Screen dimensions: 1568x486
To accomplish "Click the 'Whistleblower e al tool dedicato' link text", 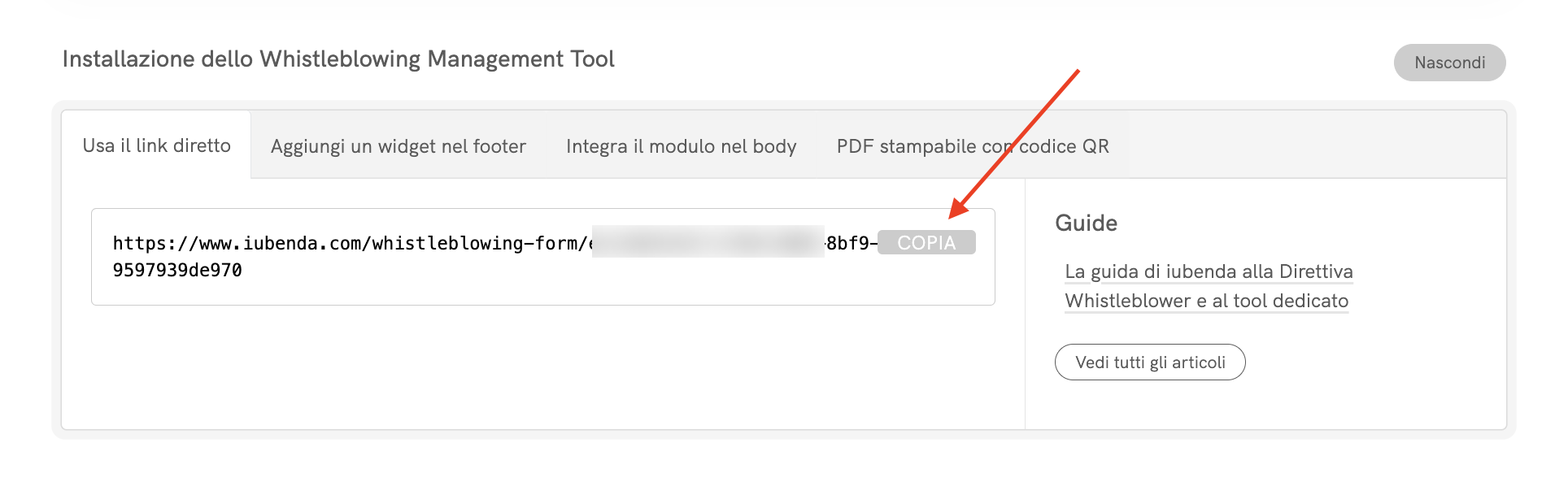I will pyautogui.click(x=1206, y=301).
